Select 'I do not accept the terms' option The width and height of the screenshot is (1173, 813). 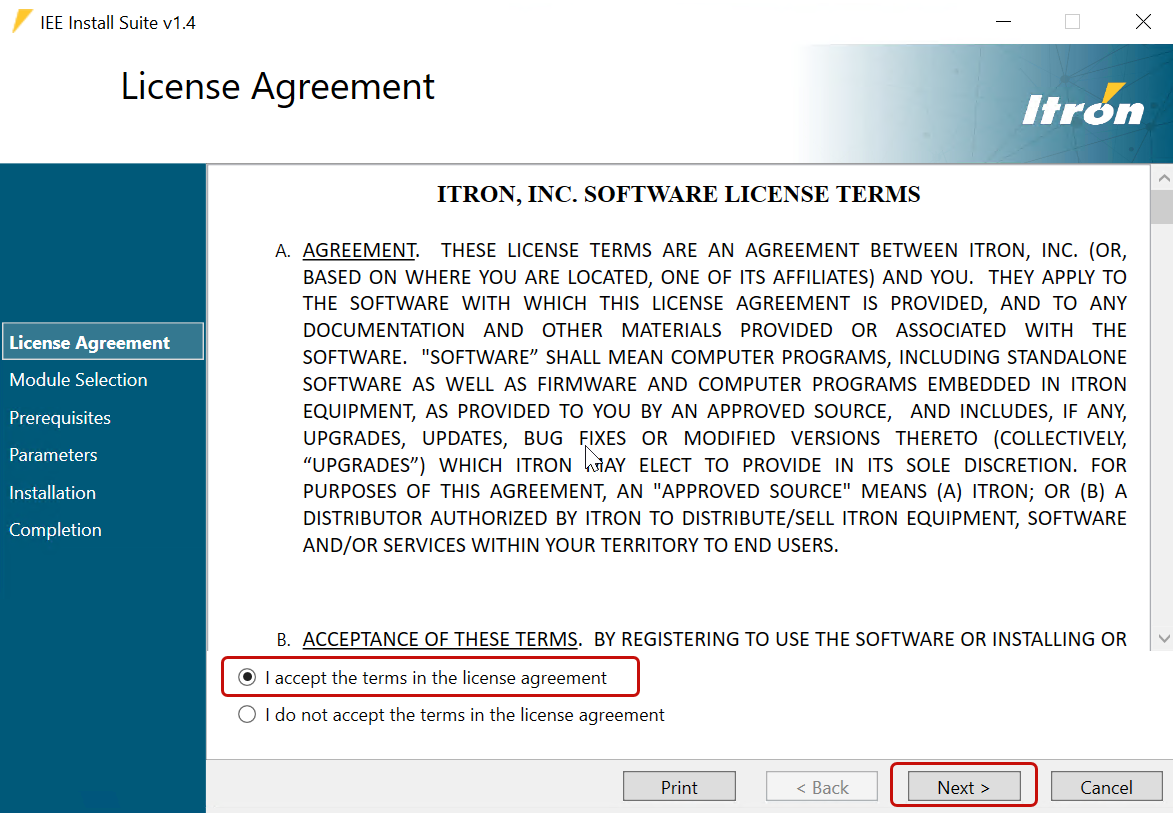246,714
